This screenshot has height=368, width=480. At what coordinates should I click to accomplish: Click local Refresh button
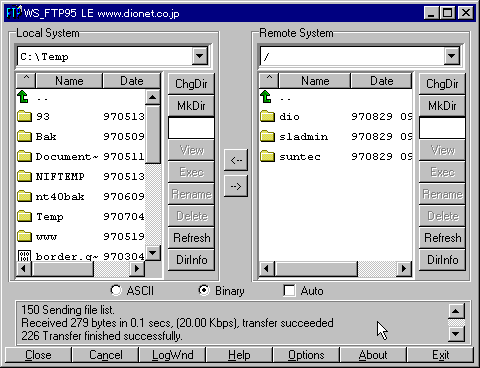[191, 238]
